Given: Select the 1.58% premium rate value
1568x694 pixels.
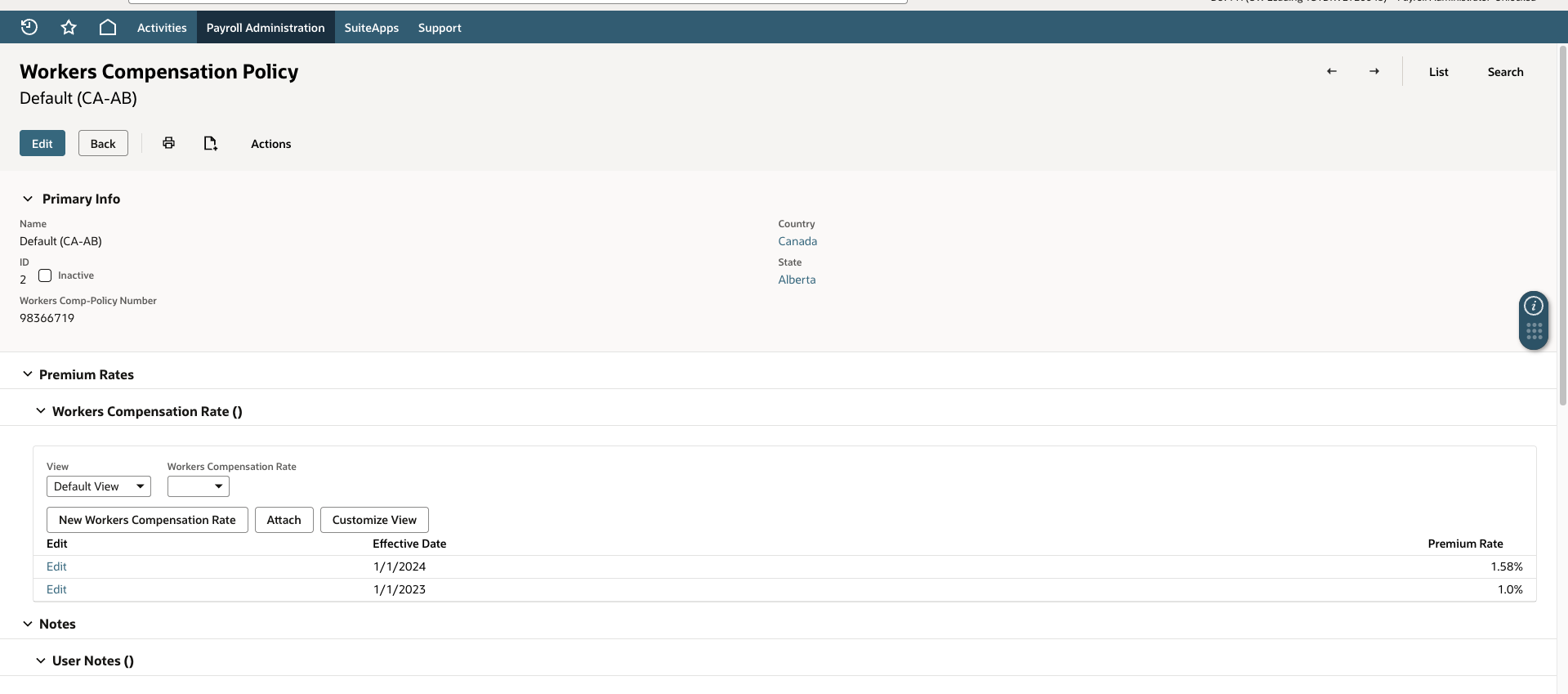Looking at the screenshot, I should 1507,566.
